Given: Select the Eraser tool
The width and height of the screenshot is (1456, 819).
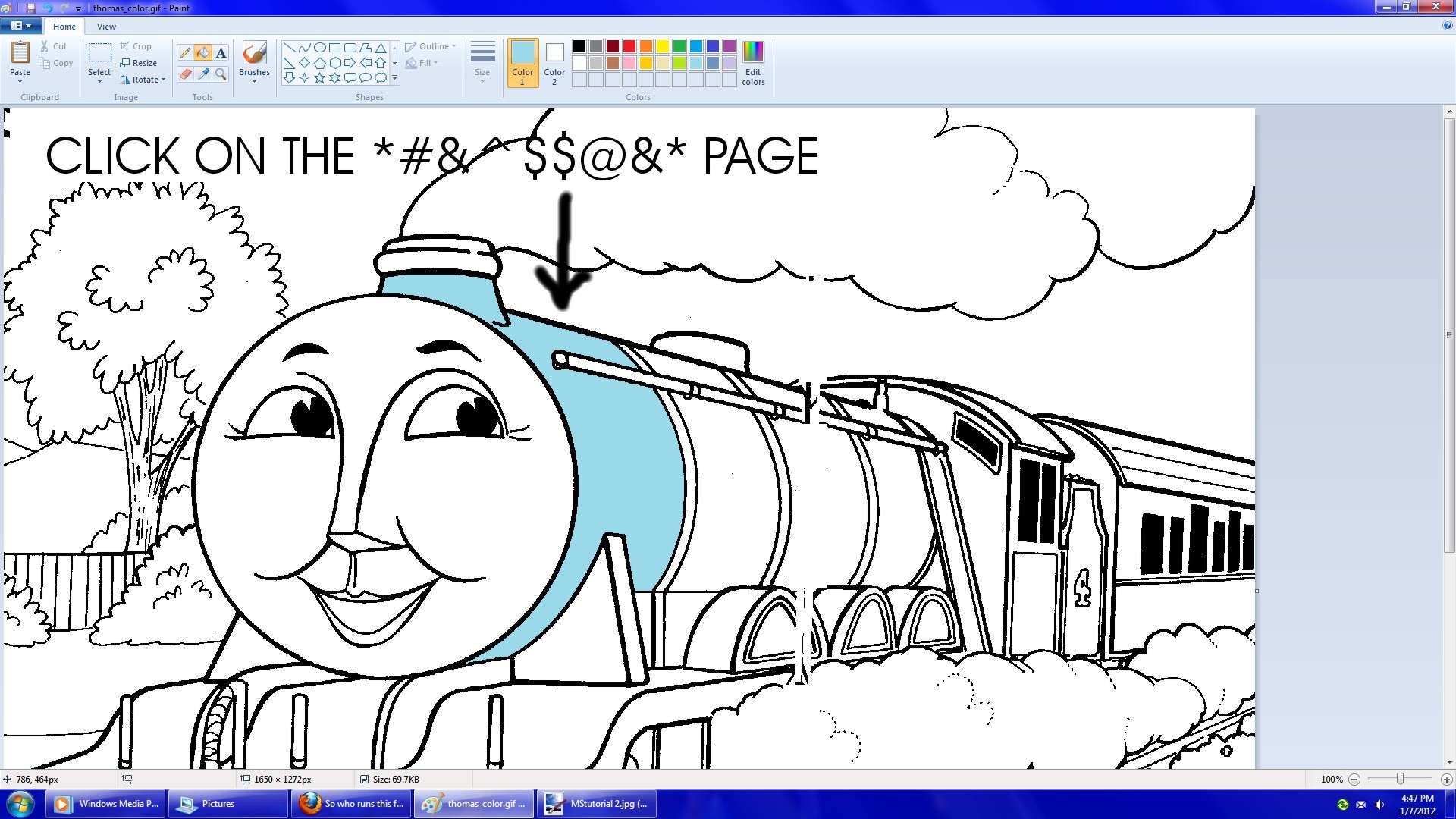Looking at the screenshot, I should point(184,74).
